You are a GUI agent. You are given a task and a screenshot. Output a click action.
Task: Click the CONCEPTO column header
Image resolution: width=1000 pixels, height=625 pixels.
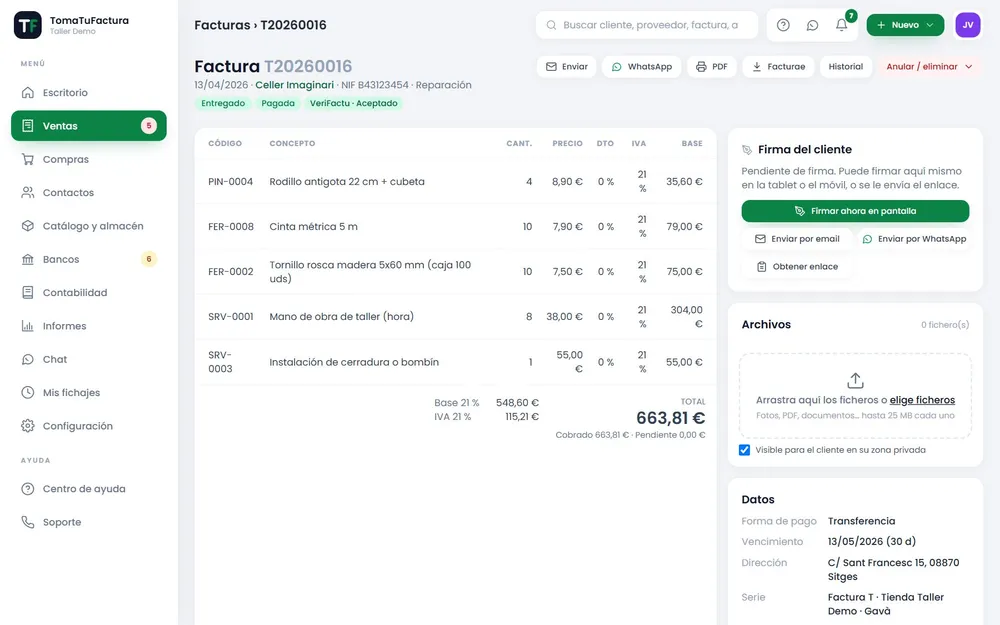pyautogui.click(x=292, y=143)
